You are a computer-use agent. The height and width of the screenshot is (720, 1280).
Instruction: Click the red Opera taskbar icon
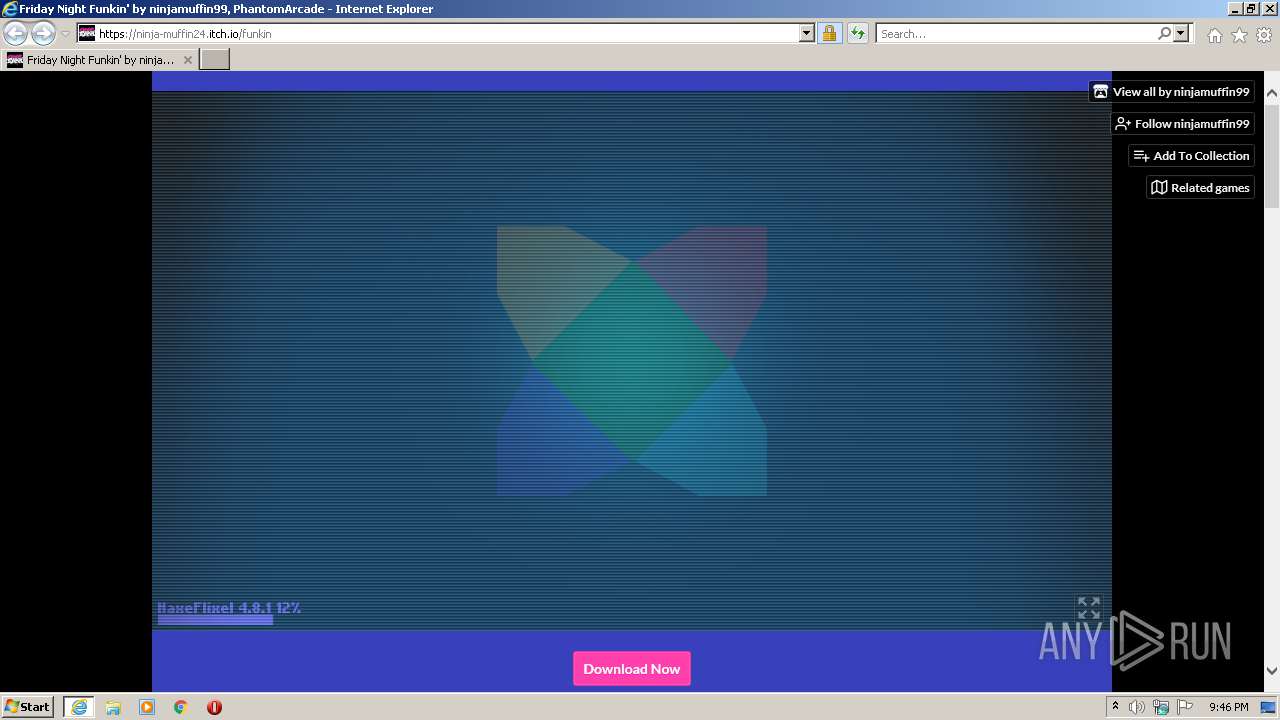pyautogui.click(x=214, y=707)
